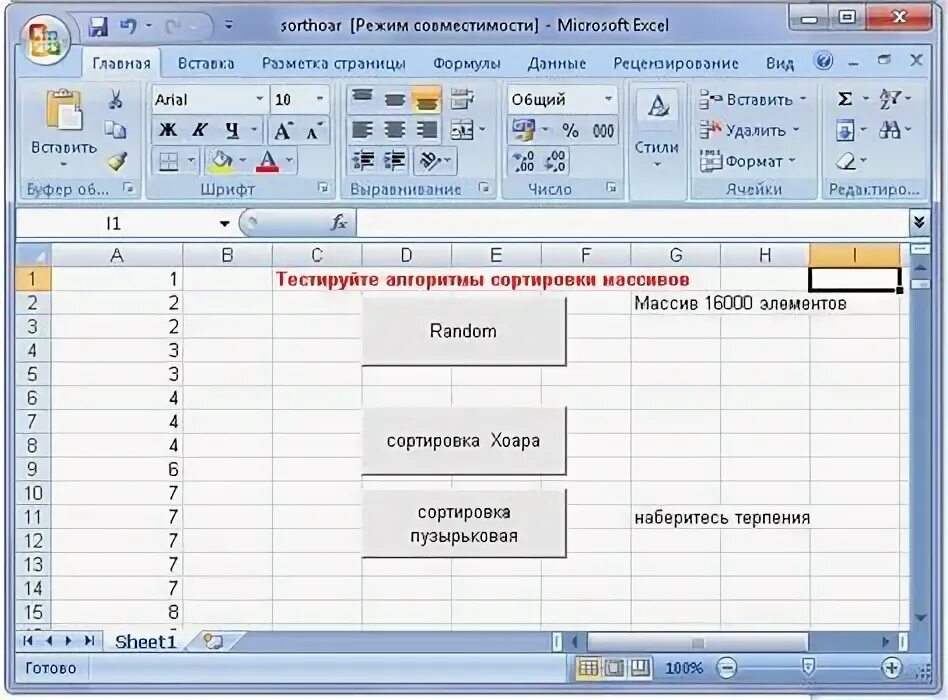Apply percent style format
Viewport: 948px width, 700px height.
pos(570,131)
